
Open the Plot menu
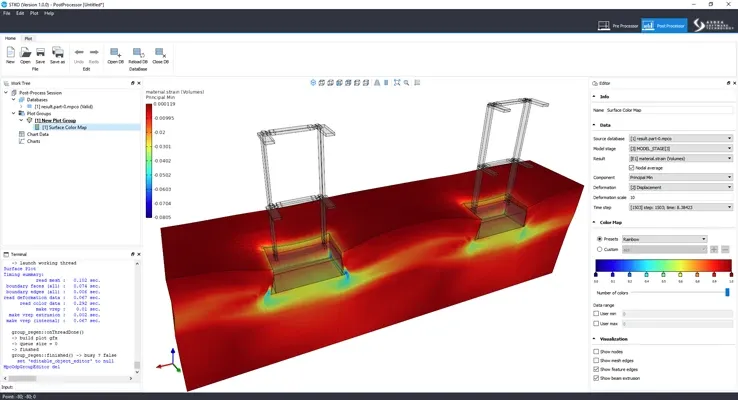tap(34, 13)
